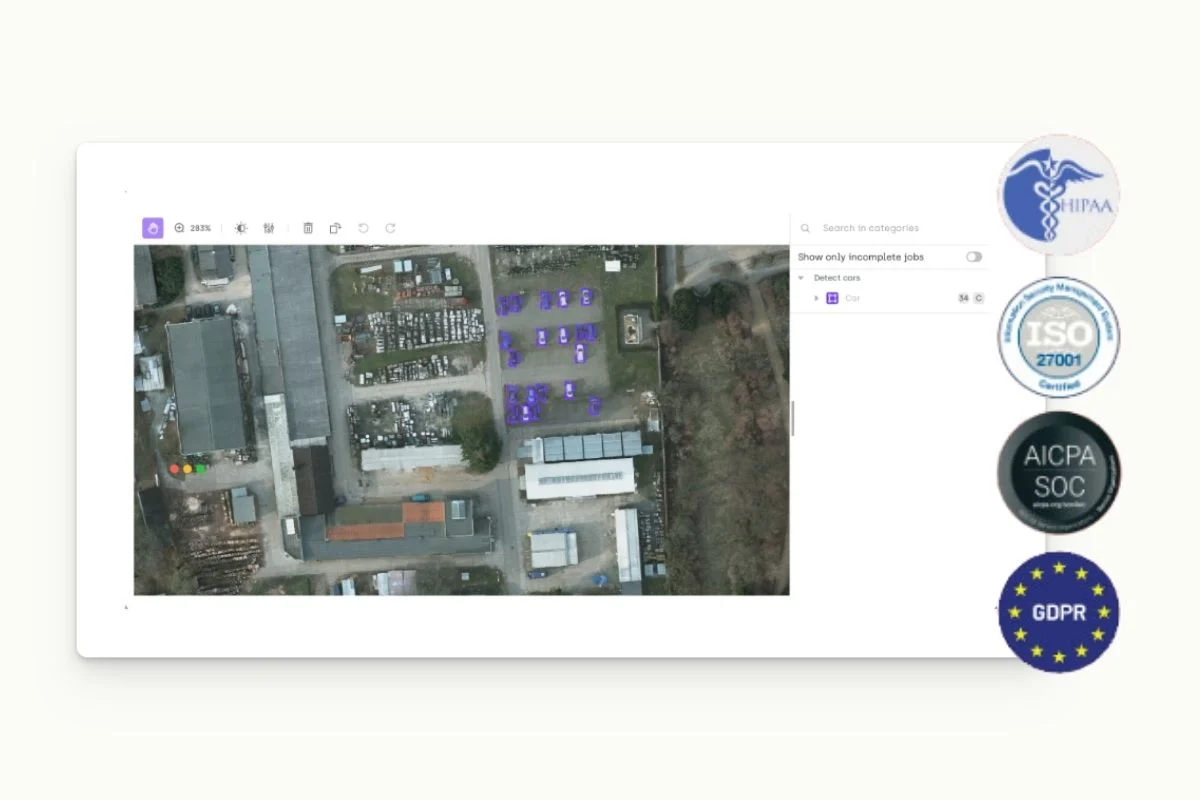Redo the last action

390,228
